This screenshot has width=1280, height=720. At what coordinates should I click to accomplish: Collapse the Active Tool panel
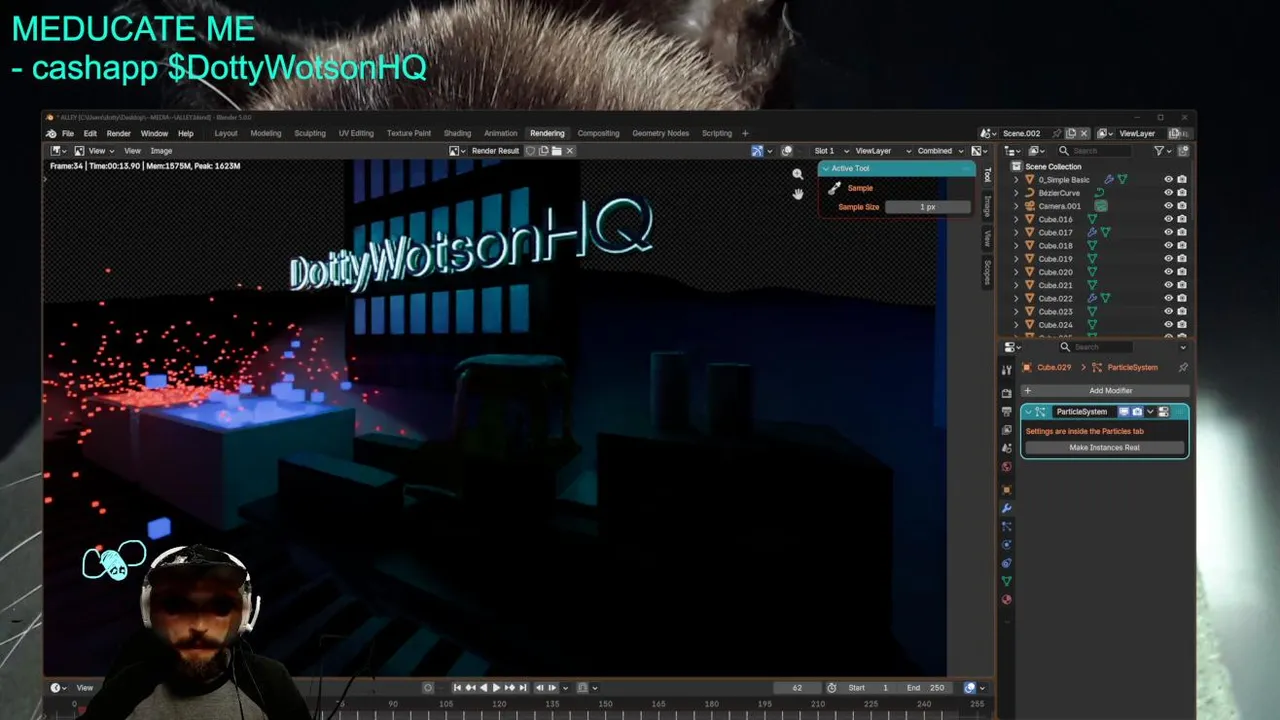[x=825, y=168]
